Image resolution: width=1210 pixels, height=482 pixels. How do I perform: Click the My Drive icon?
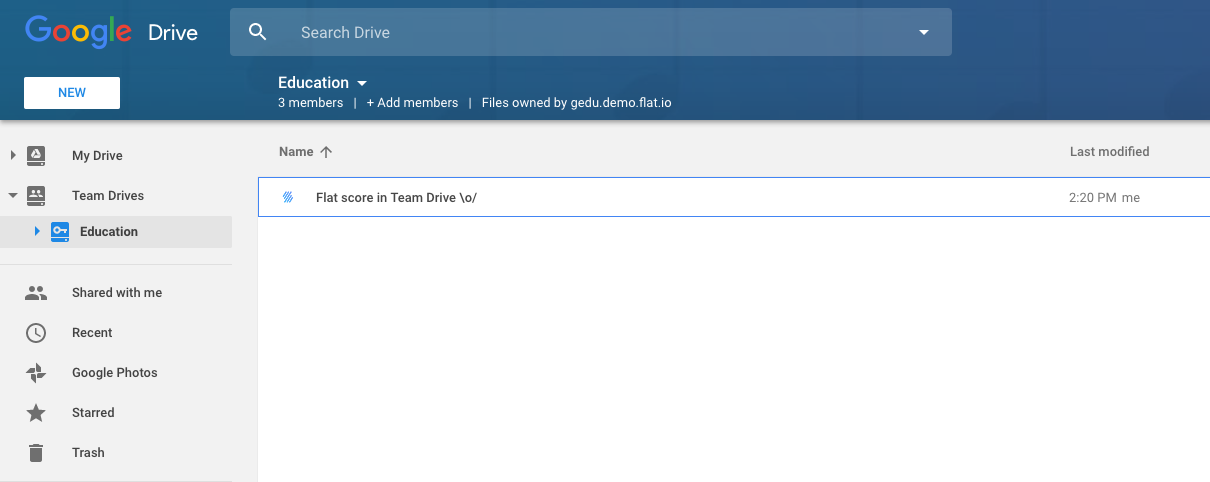(36, 155)
